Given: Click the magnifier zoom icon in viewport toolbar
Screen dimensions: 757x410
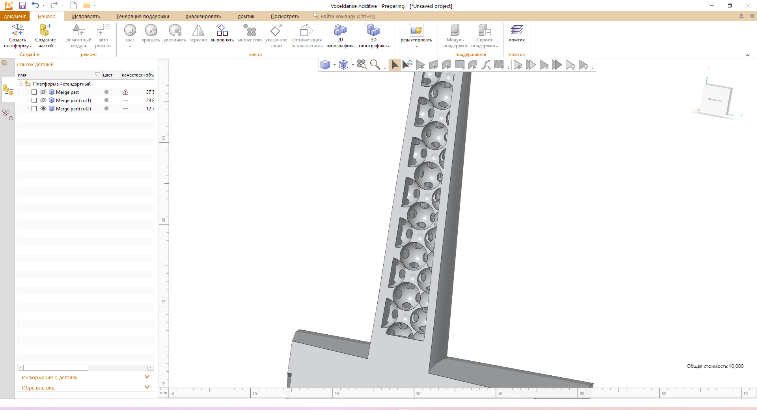Looking at the screenshot, I should (x=374, y=65).
